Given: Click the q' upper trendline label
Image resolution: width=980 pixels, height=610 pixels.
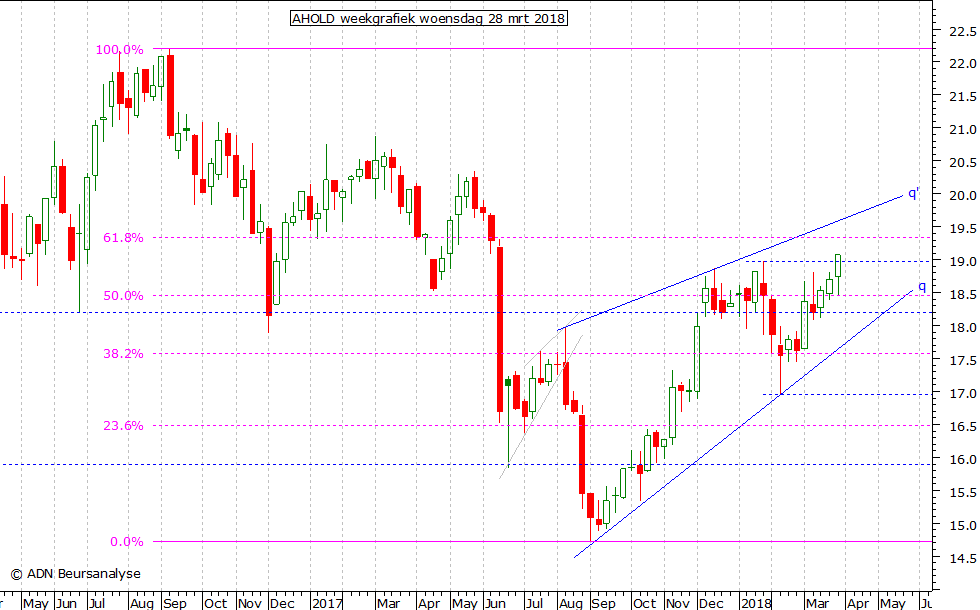Looking at the screenshot, I should point(913,193).
